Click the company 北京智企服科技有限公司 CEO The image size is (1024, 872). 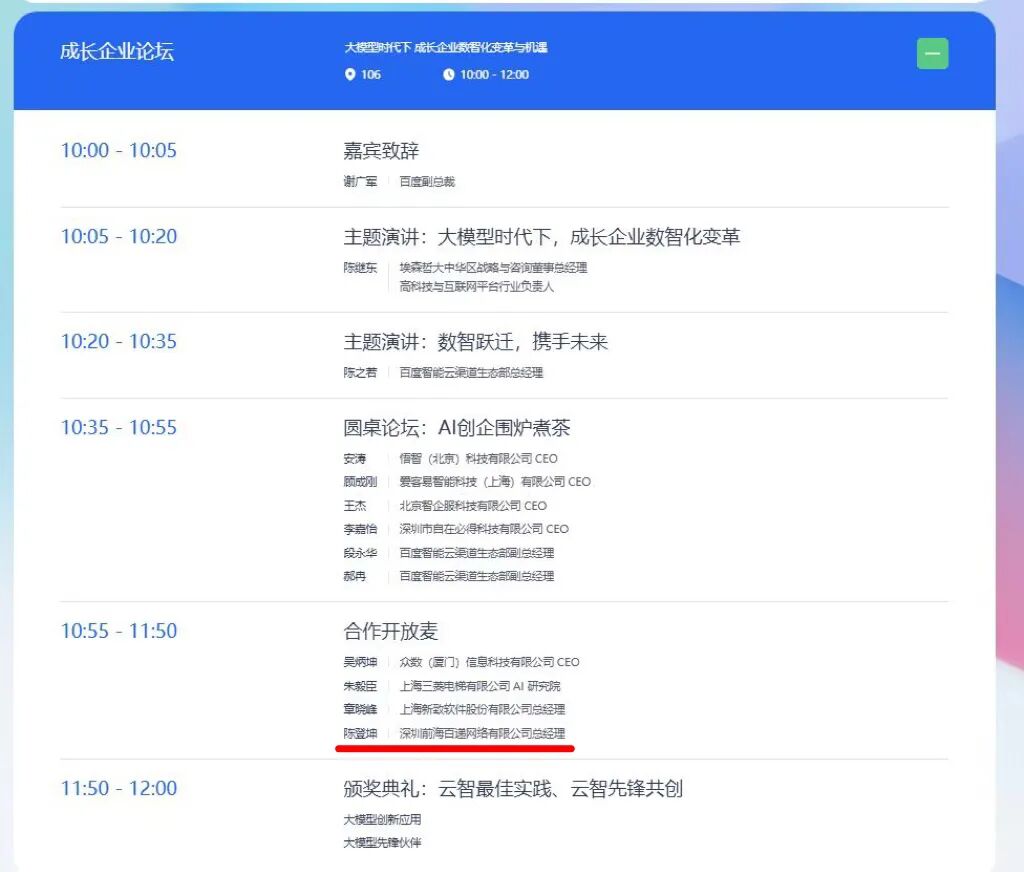tap(473, 506)
